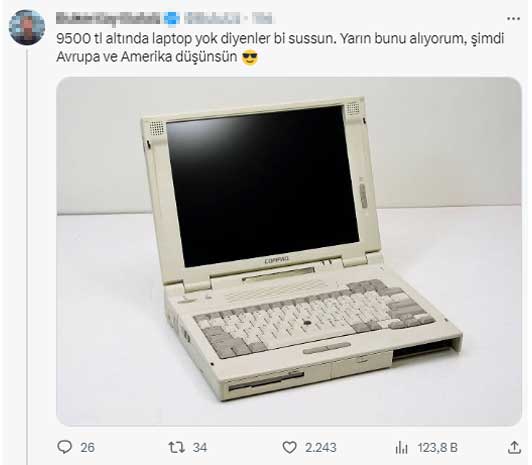This screenshot has width=532, height=465.
Task: Click the retweet count 34
Action: point(200,448)
